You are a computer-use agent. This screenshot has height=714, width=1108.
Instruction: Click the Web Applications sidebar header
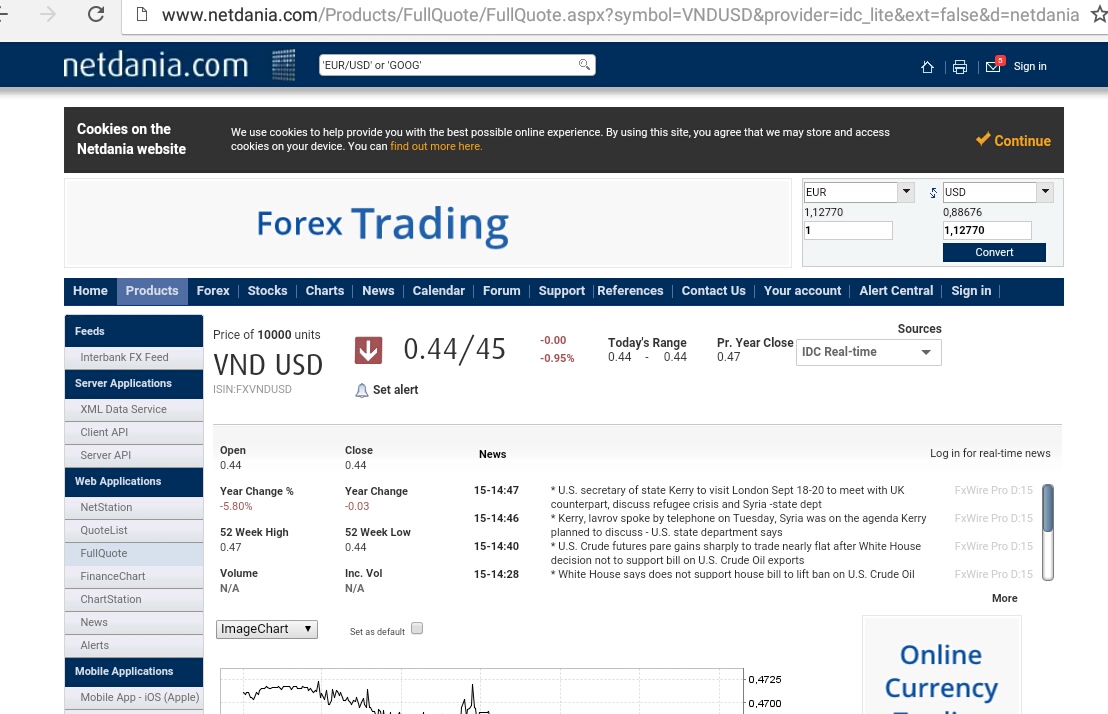pos(134,481)
